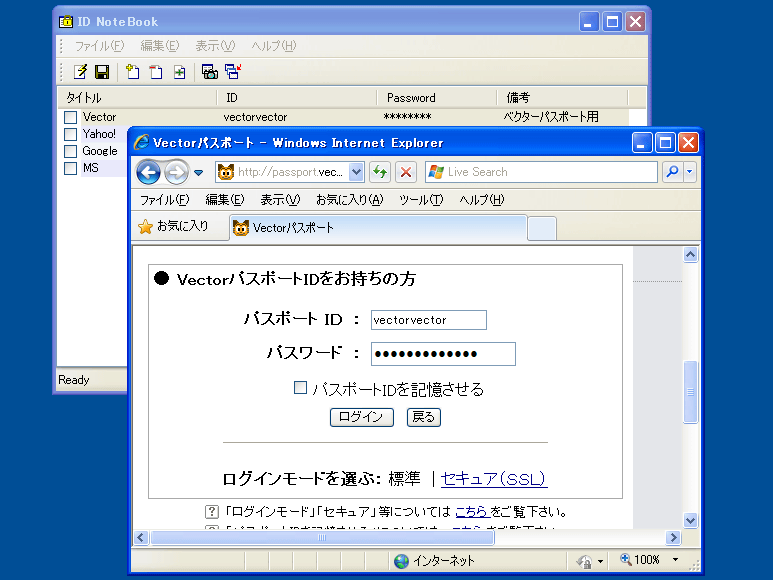Click the camera window capture icon

coord(210,72)
